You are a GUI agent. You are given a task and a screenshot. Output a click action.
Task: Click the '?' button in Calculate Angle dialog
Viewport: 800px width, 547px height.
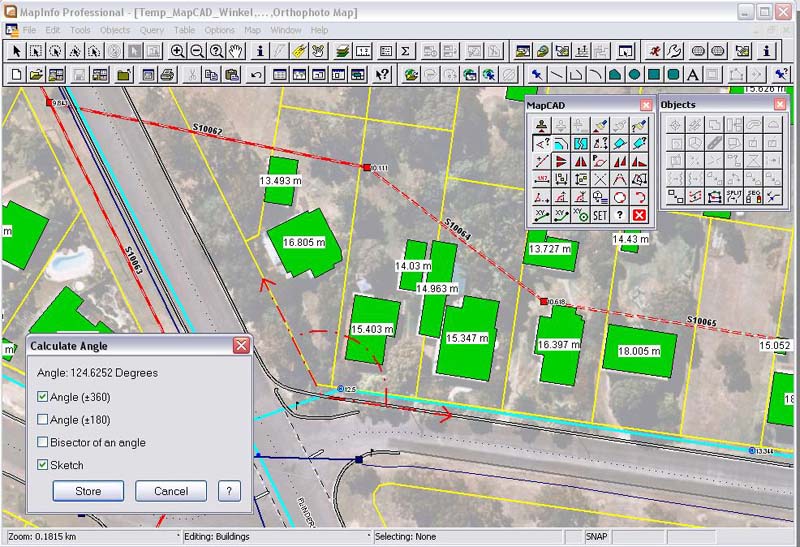(x=229, y=491)
